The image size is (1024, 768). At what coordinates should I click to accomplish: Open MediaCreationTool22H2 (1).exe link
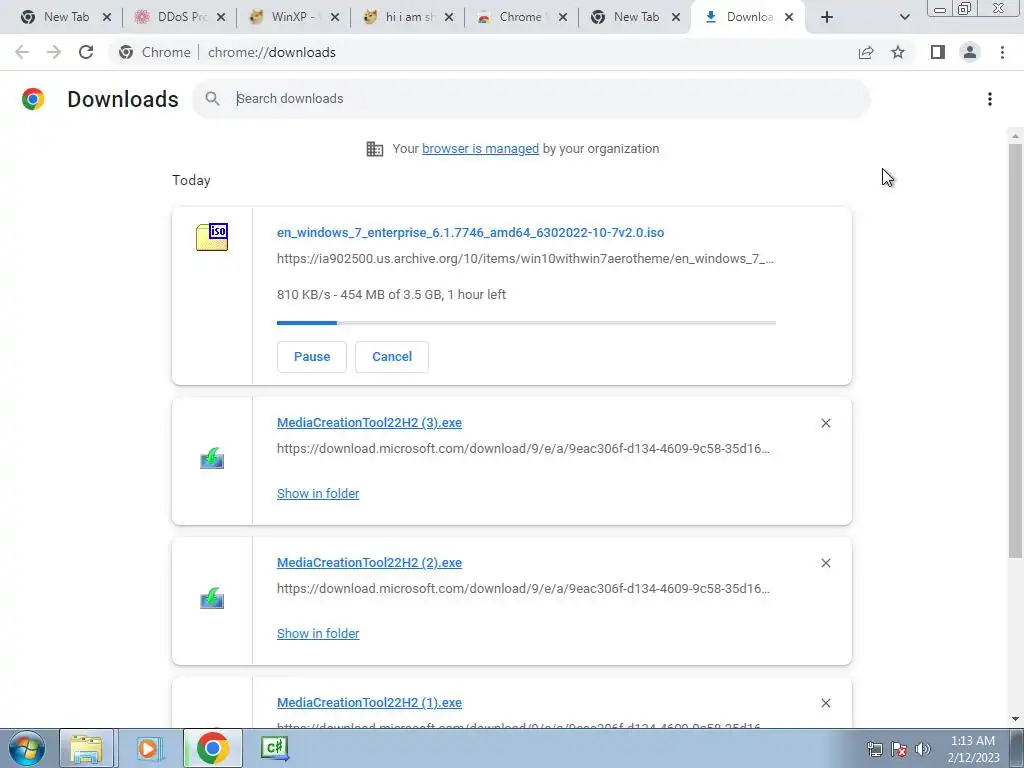coord(369,703)
